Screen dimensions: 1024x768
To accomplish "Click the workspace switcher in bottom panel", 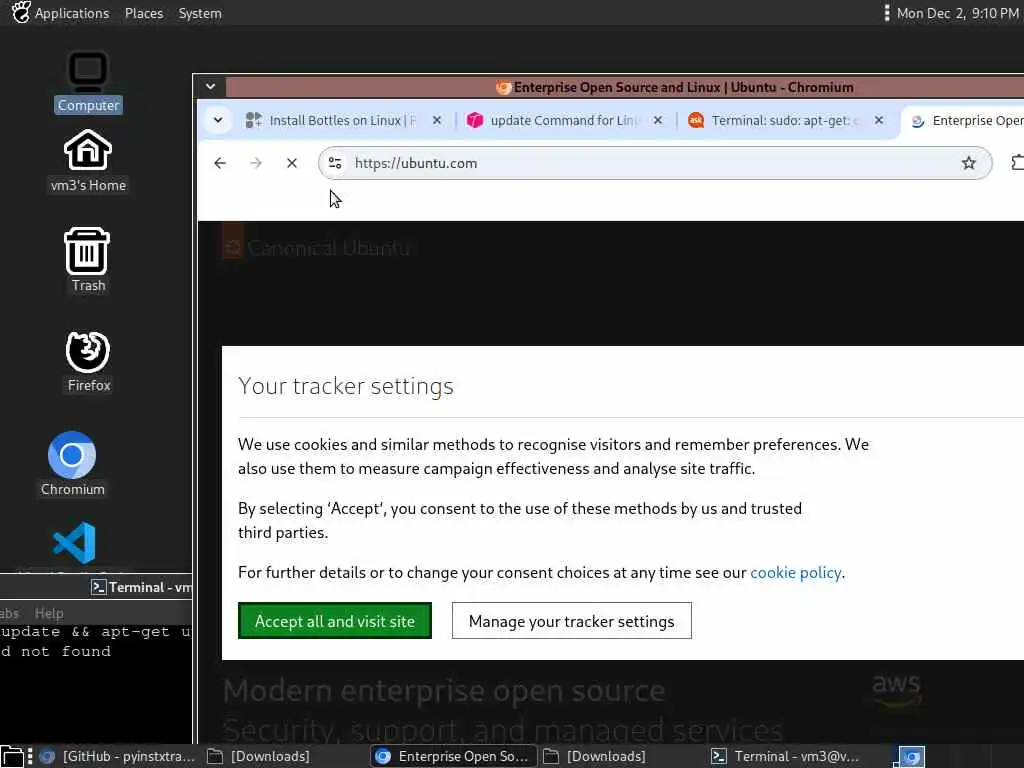I will point(910,756).
